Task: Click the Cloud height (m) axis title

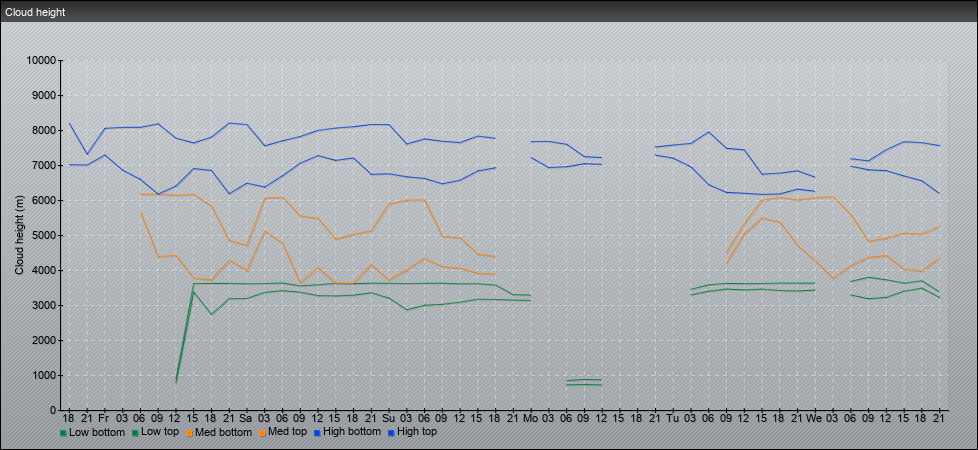Action: point(20,235)
